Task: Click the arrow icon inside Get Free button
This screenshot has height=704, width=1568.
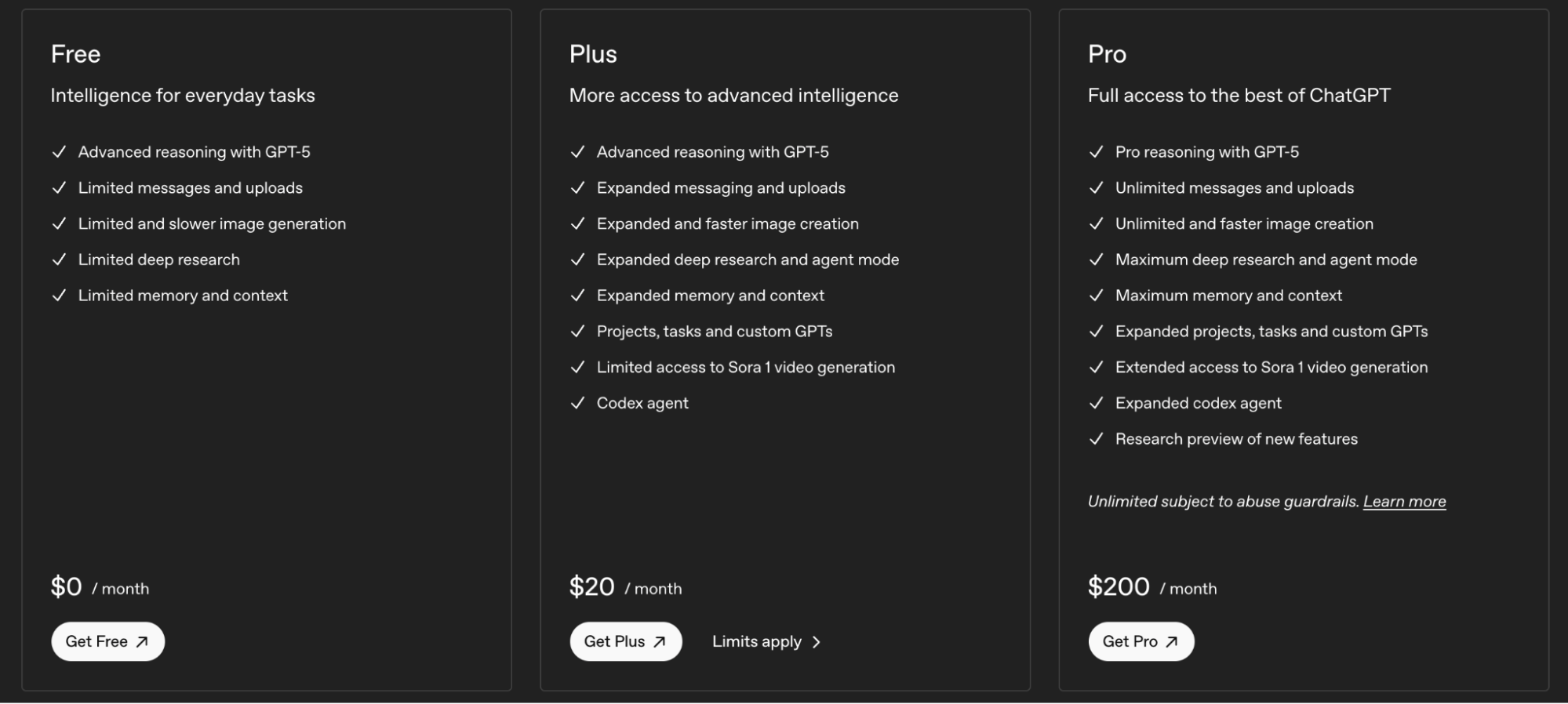Action: tap(142, 641)
